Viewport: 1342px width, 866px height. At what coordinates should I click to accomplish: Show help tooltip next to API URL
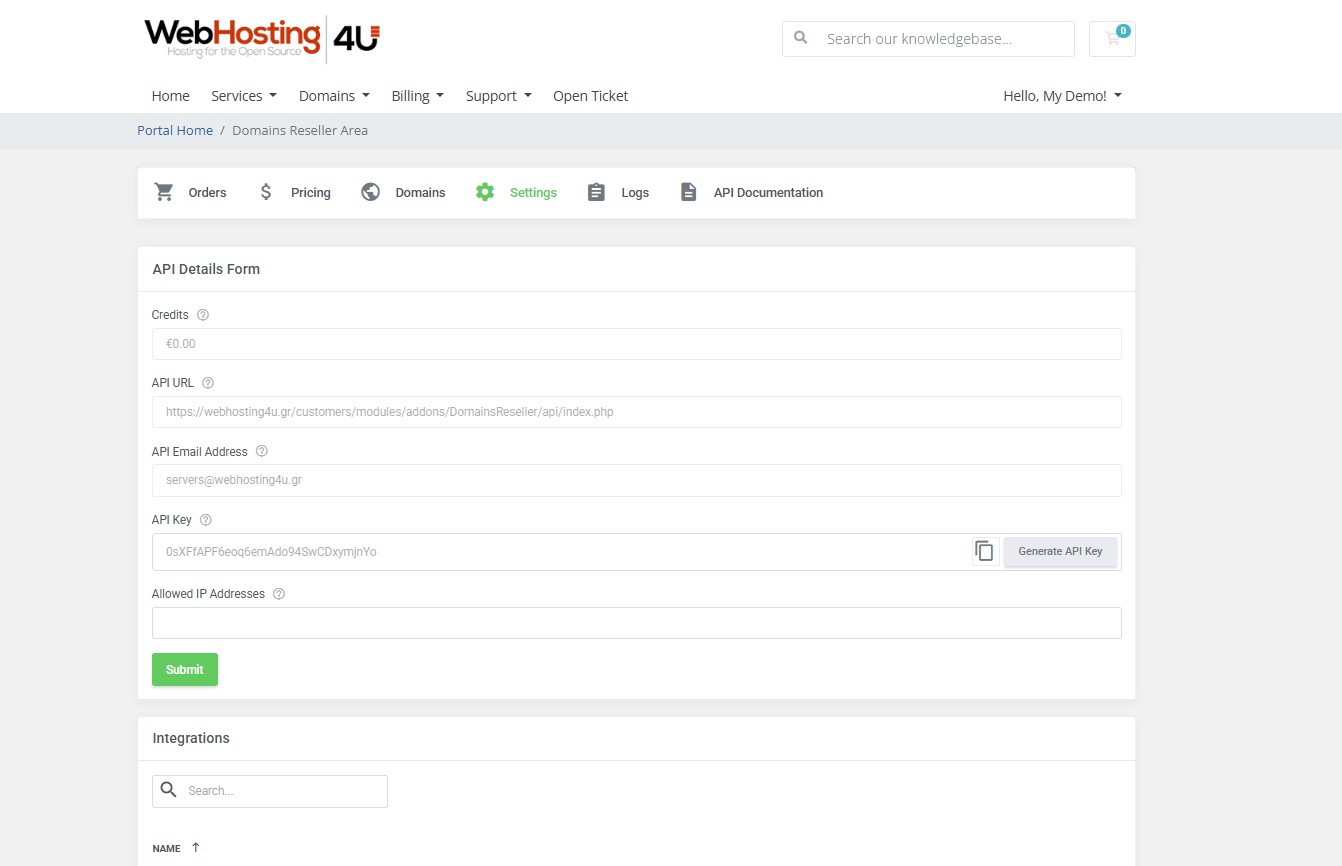tap(208, 383)
